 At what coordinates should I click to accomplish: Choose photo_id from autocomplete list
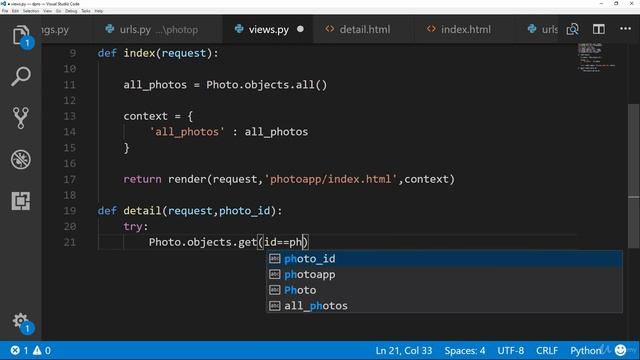(x=444, y=259)
